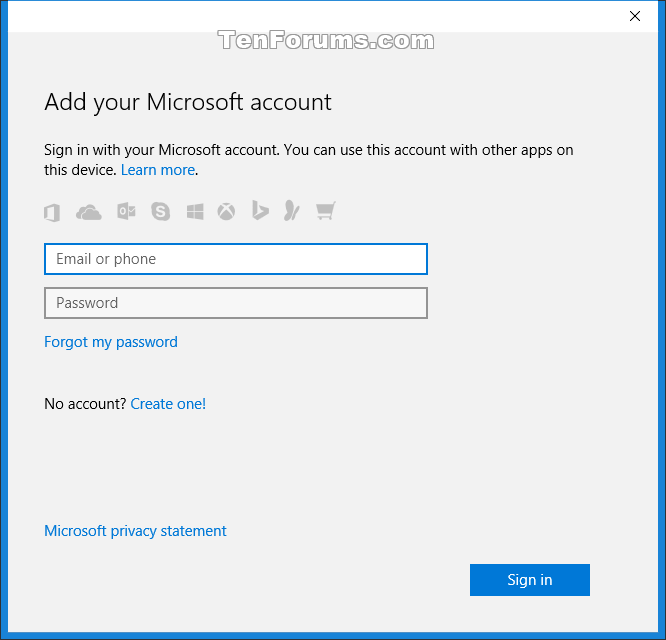This screenshot has height=640, width=666.
Task: Focus the Email or phone field
Action: 236,259
